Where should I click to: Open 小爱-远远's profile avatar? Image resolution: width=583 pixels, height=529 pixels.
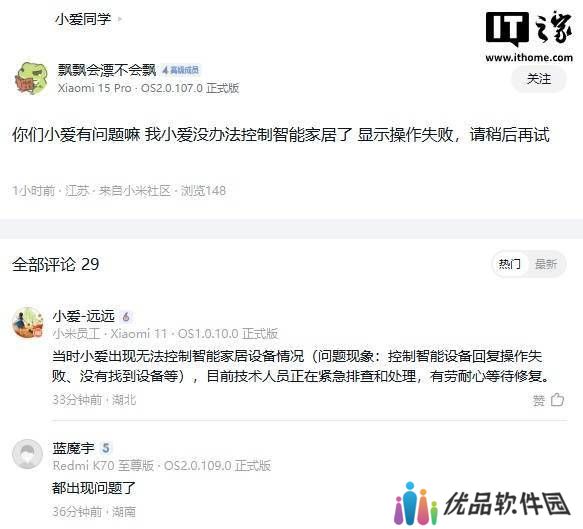pos(28,322)
